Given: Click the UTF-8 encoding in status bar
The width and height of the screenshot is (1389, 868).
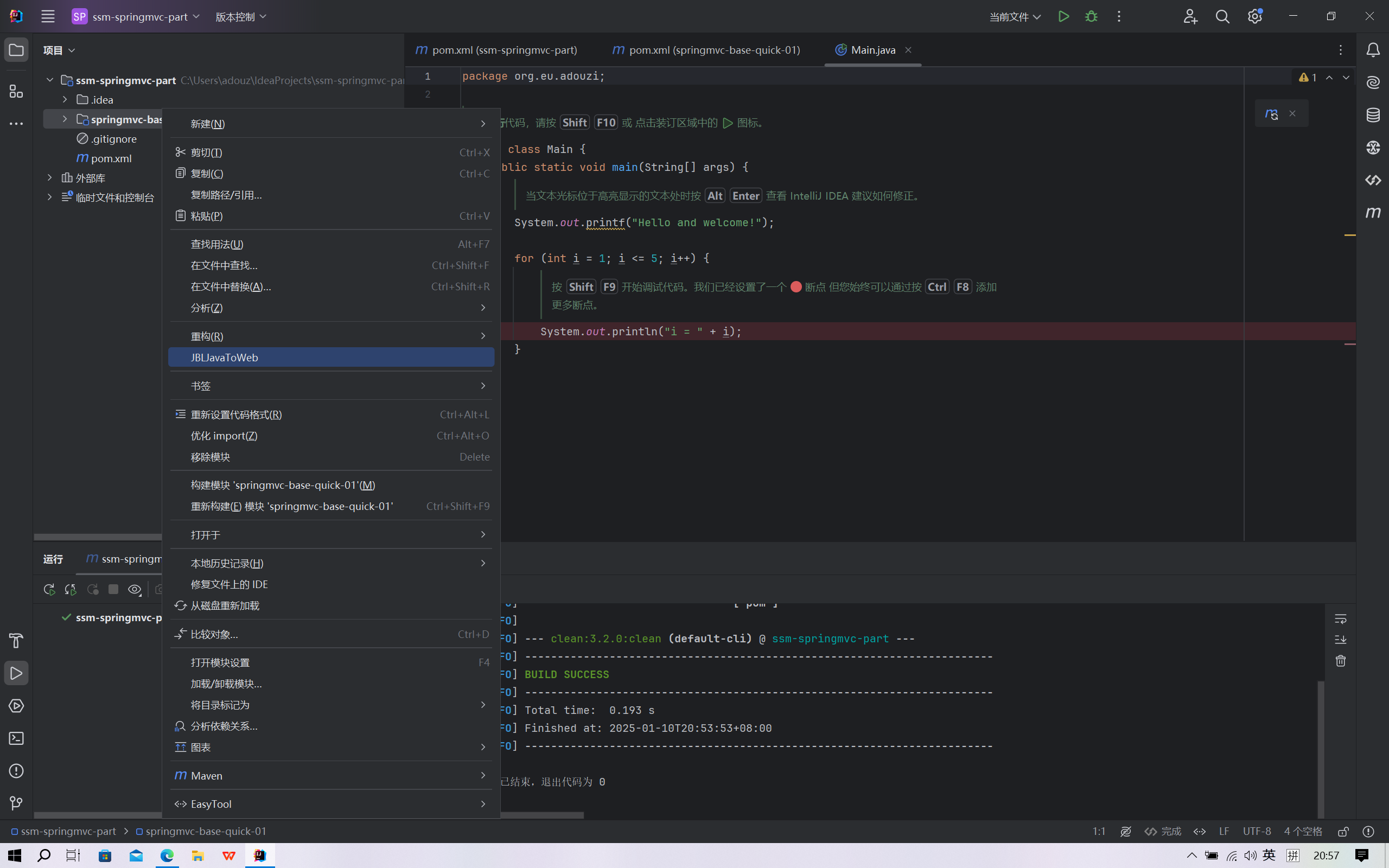Looking at the screenshot, I should [1257, 831].
